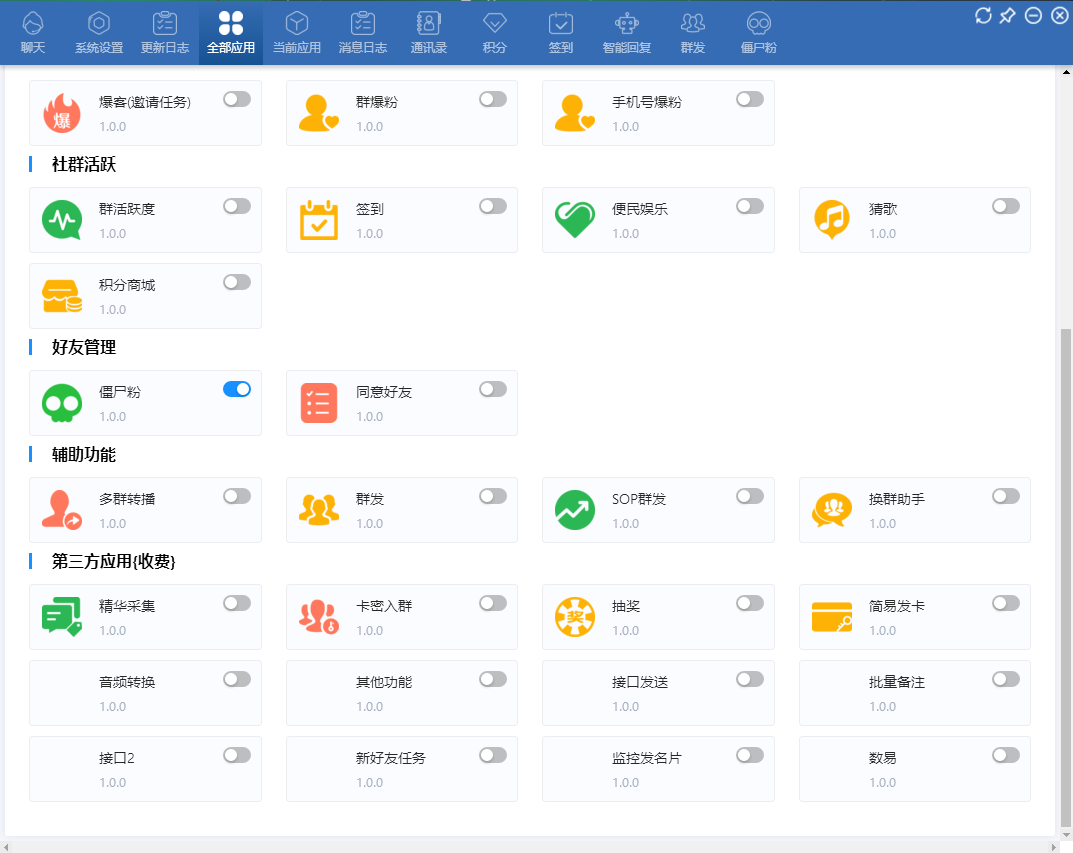This screenshot has height=853, width=1073.
Task: Click the 积分商城 coin box icon
Action: click(62, 295)
